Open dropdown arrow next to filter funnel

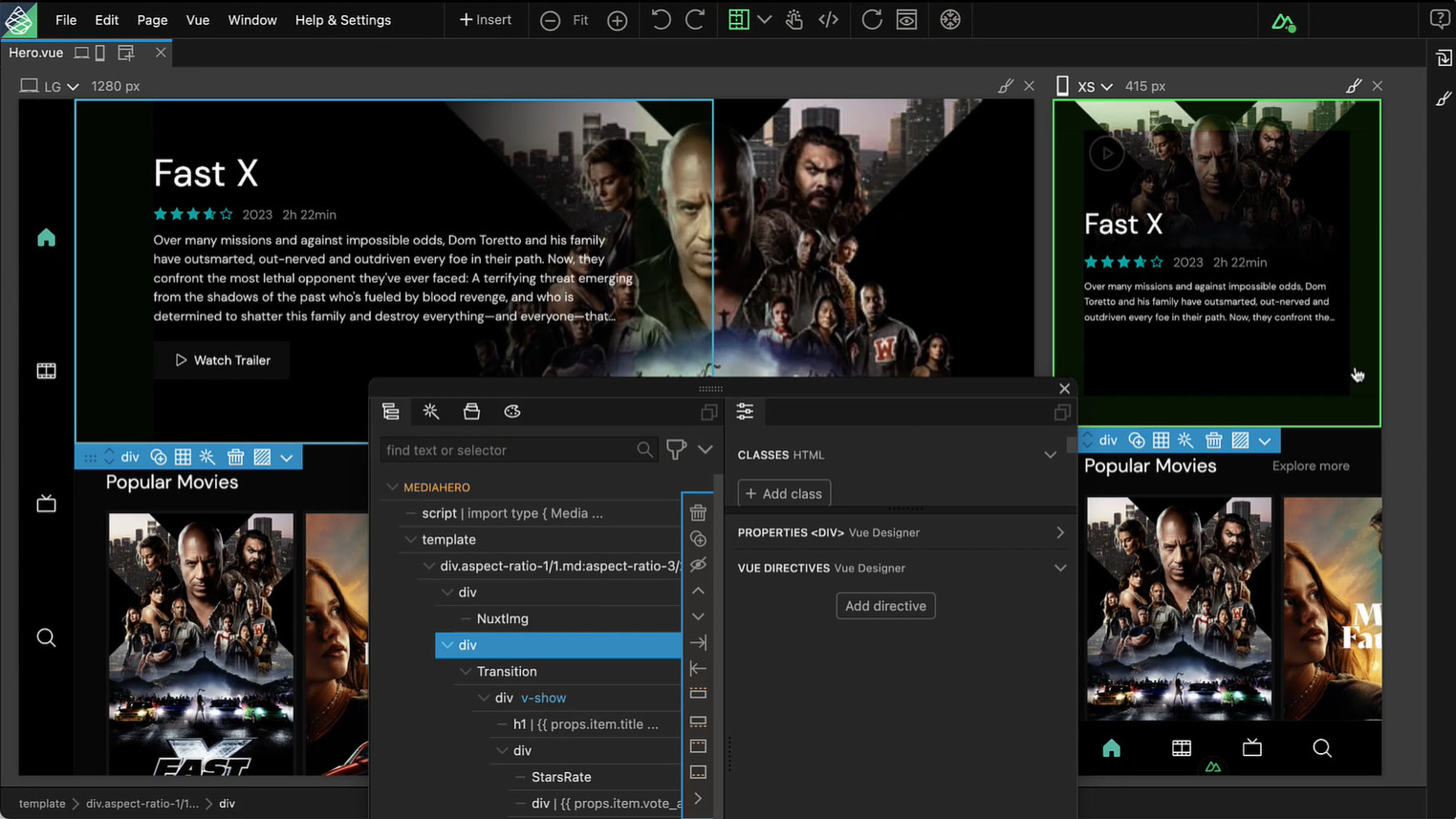point(705,449)
